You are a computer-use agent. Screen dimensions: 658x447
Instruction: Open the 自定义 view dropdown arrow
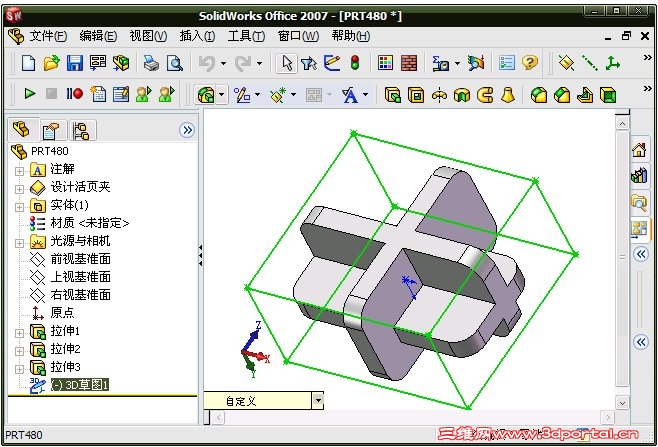tap(318, 400)
